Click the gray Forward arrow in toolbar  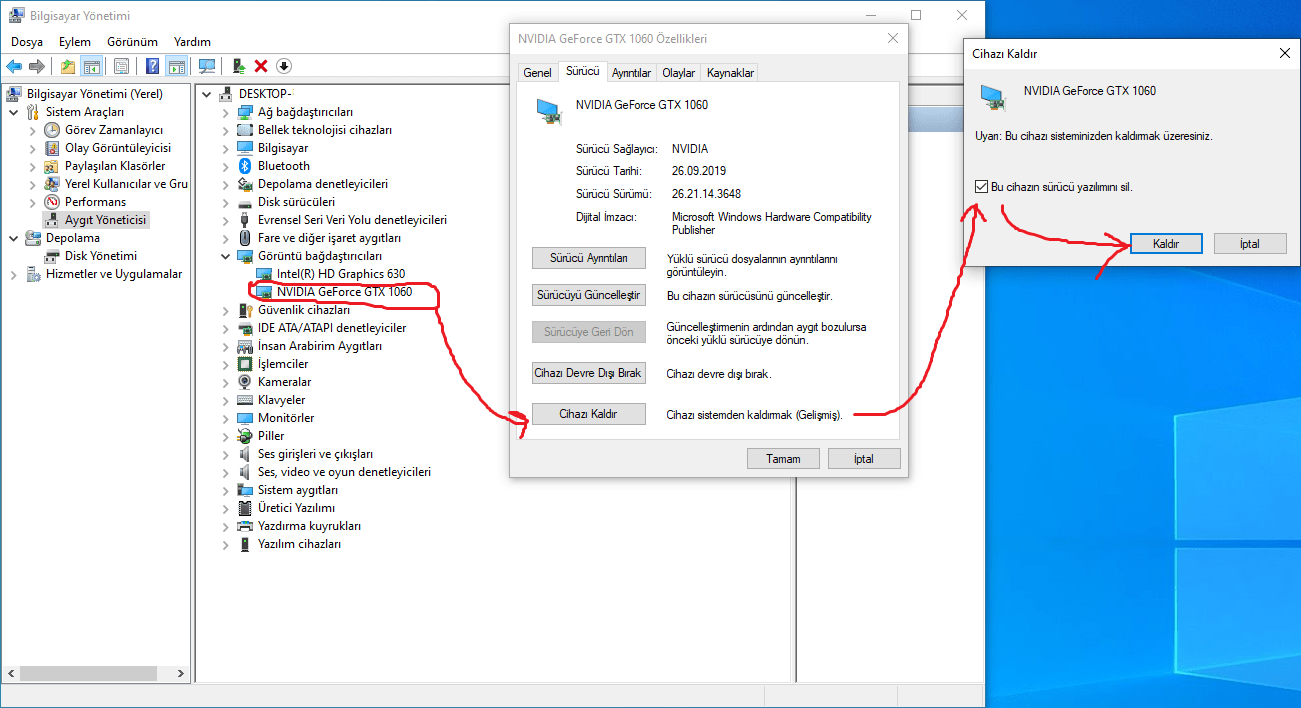pyautogui.click(x=37, y=66)
